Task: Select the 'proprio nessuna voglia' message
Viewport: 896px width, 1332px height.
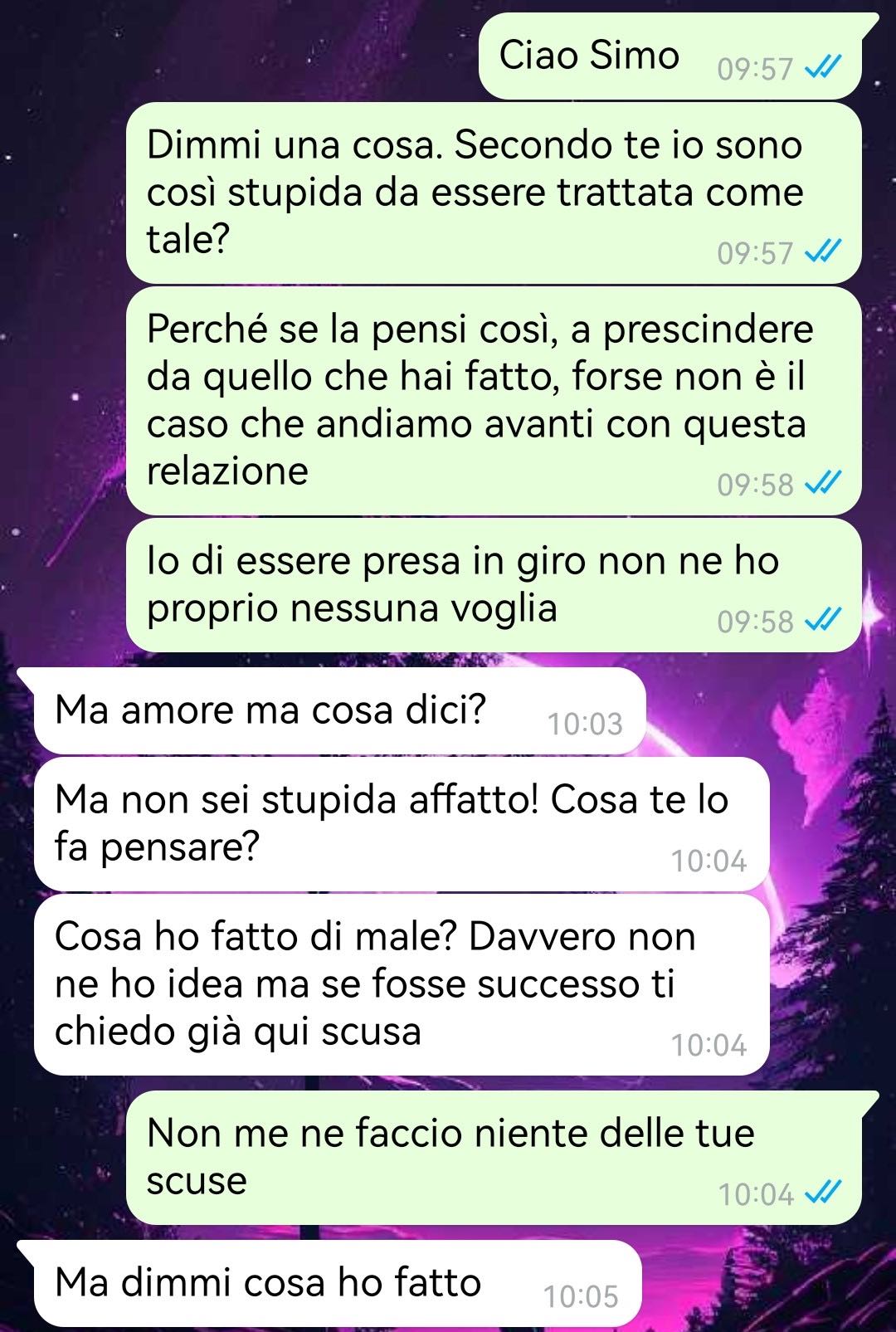Action: [x=494, y=585]
